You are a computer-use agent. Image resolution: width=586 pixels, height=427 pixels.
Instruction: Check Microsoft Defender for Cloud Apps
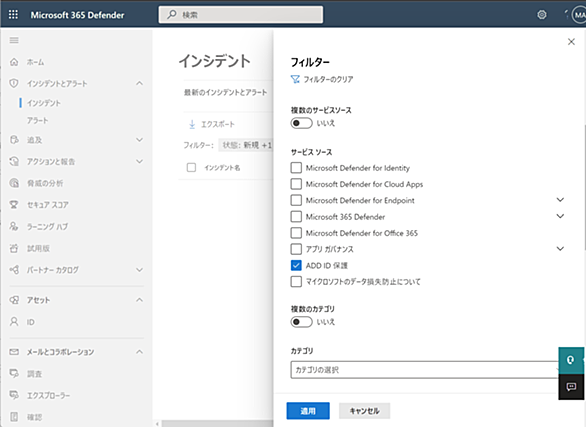(296, 184)
